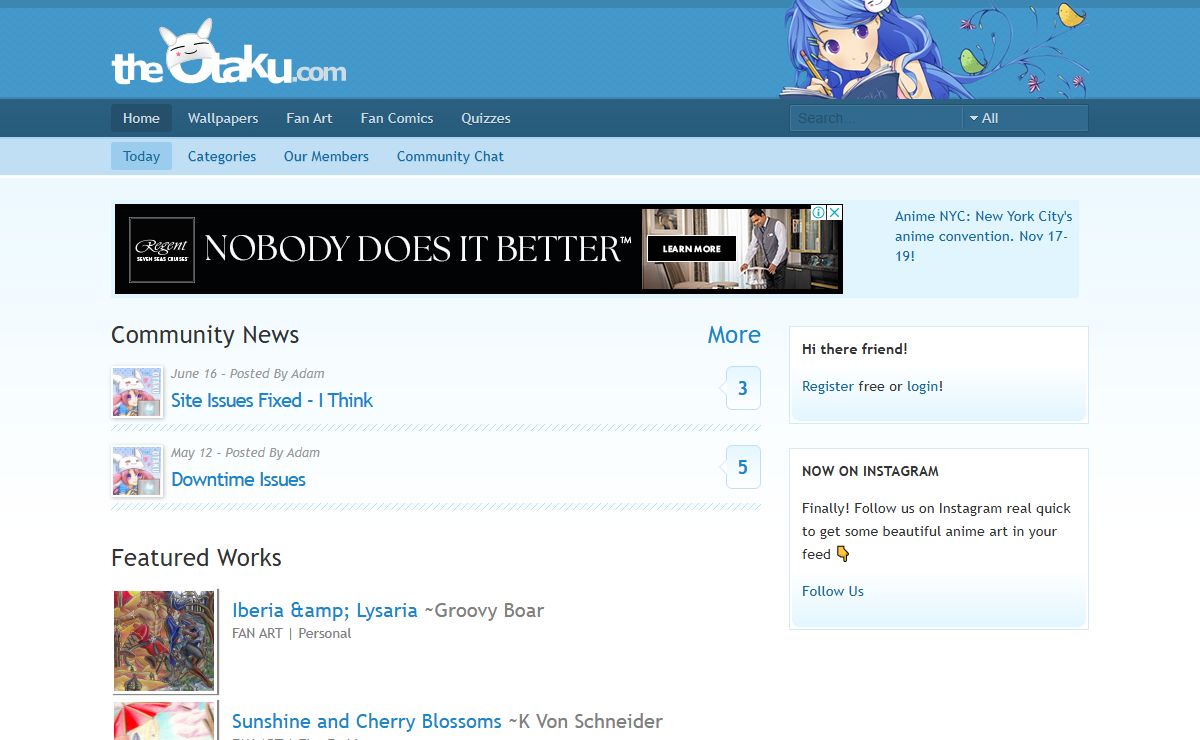
Task: Click the pointing-down hand emoji
Action: tap(842, 553)
